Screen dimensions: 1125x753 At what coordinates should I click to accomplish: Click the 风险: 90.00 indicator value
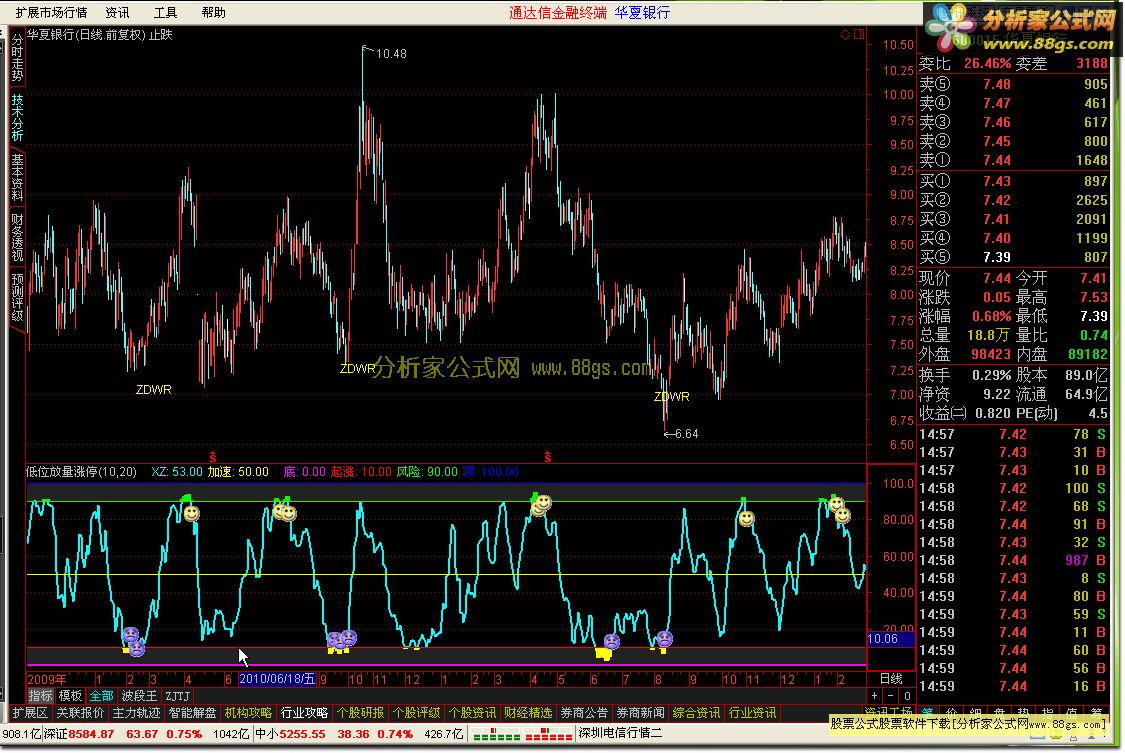[427, 472]
